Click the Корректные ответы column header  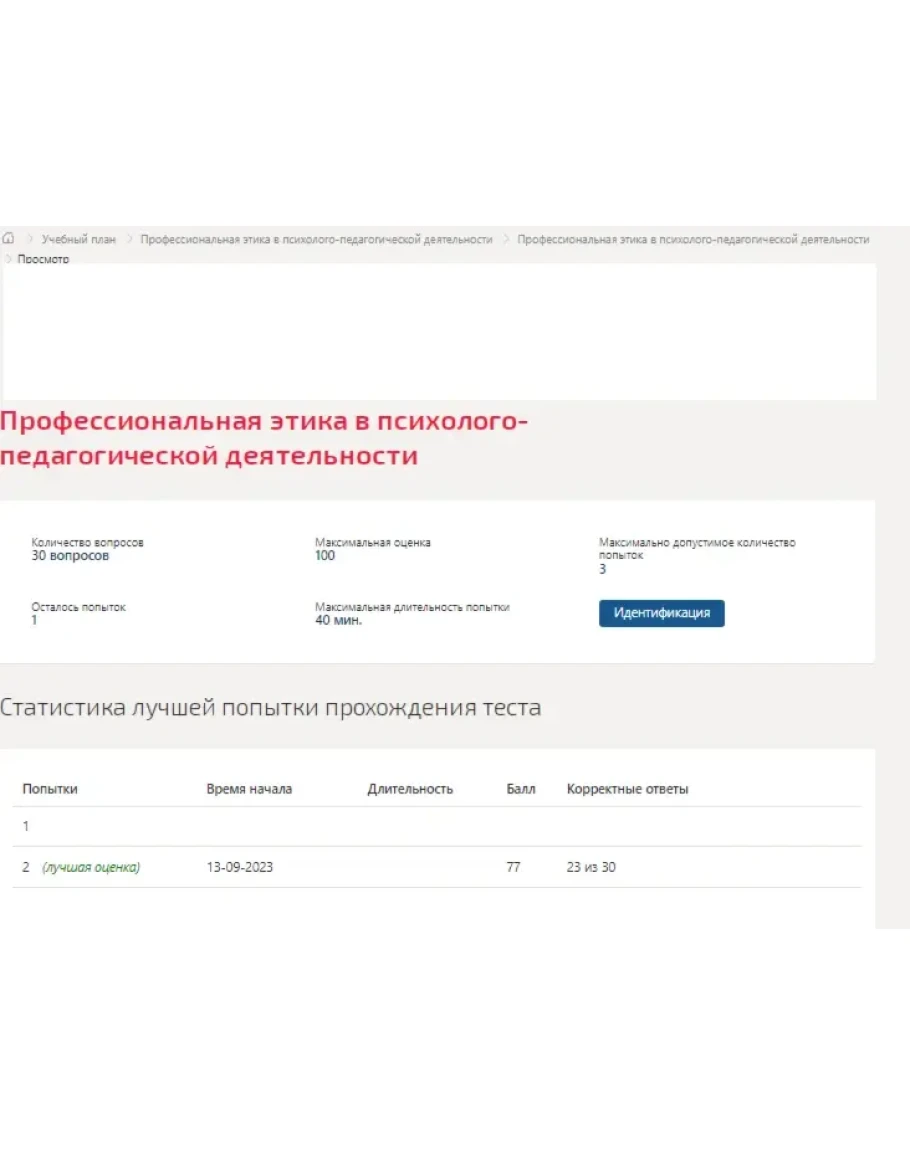(627, 789)
